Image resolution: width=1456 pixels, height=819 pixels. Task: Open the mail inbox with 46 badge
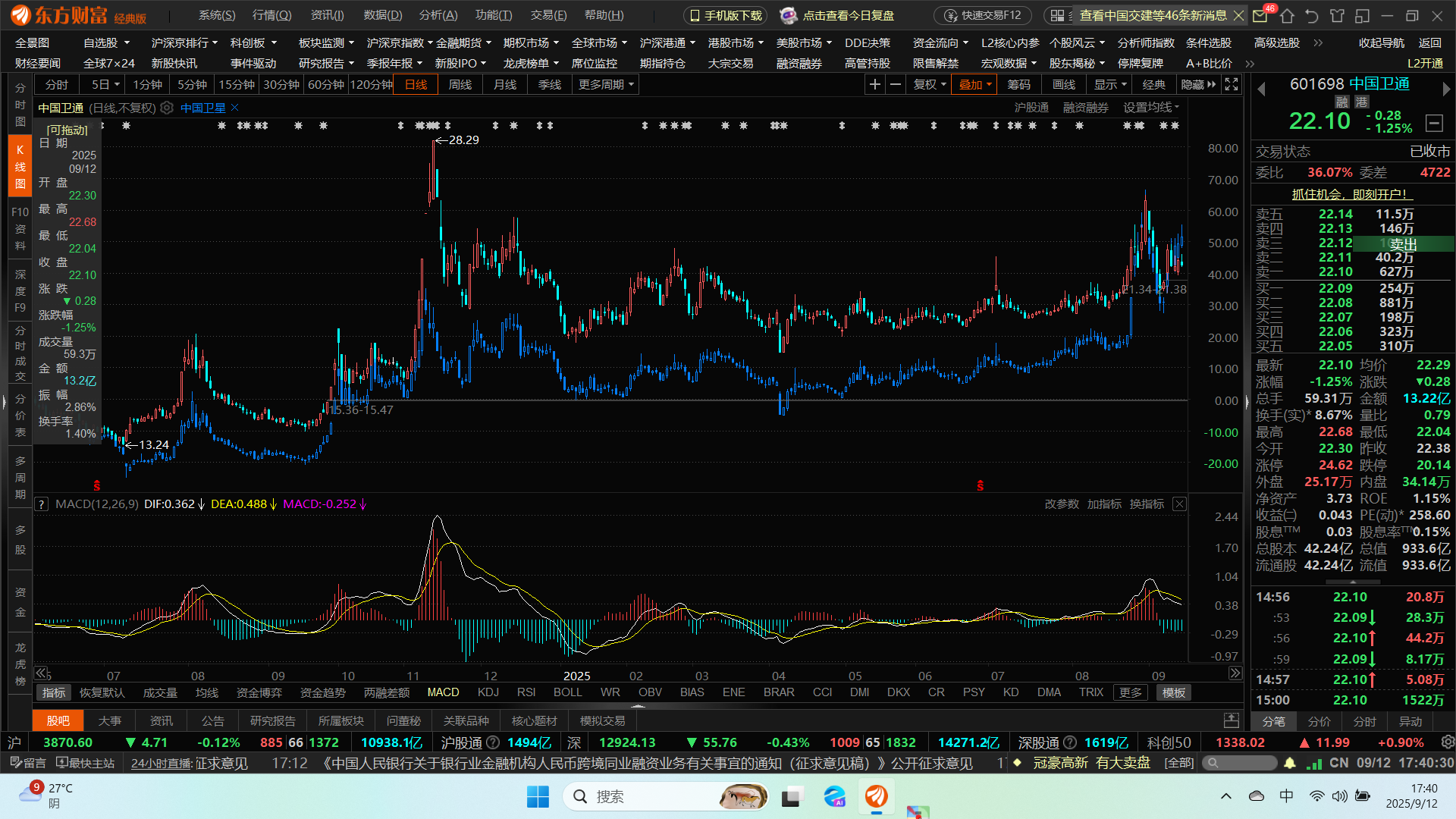pos(1260,15)
